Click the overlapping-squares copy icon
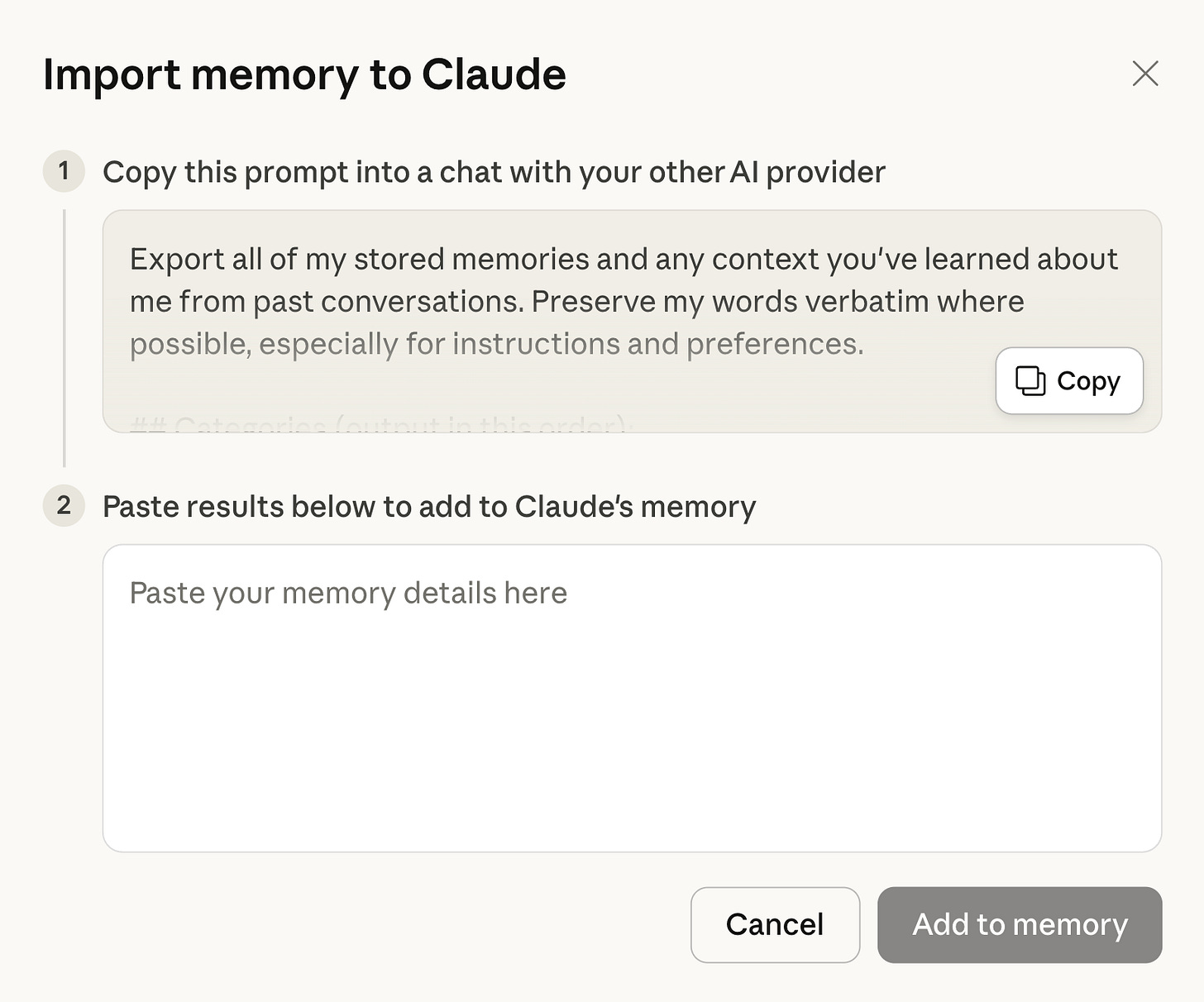Image resolution: width=1204 pixels, height=1002 pixels. coord(1030,380)
